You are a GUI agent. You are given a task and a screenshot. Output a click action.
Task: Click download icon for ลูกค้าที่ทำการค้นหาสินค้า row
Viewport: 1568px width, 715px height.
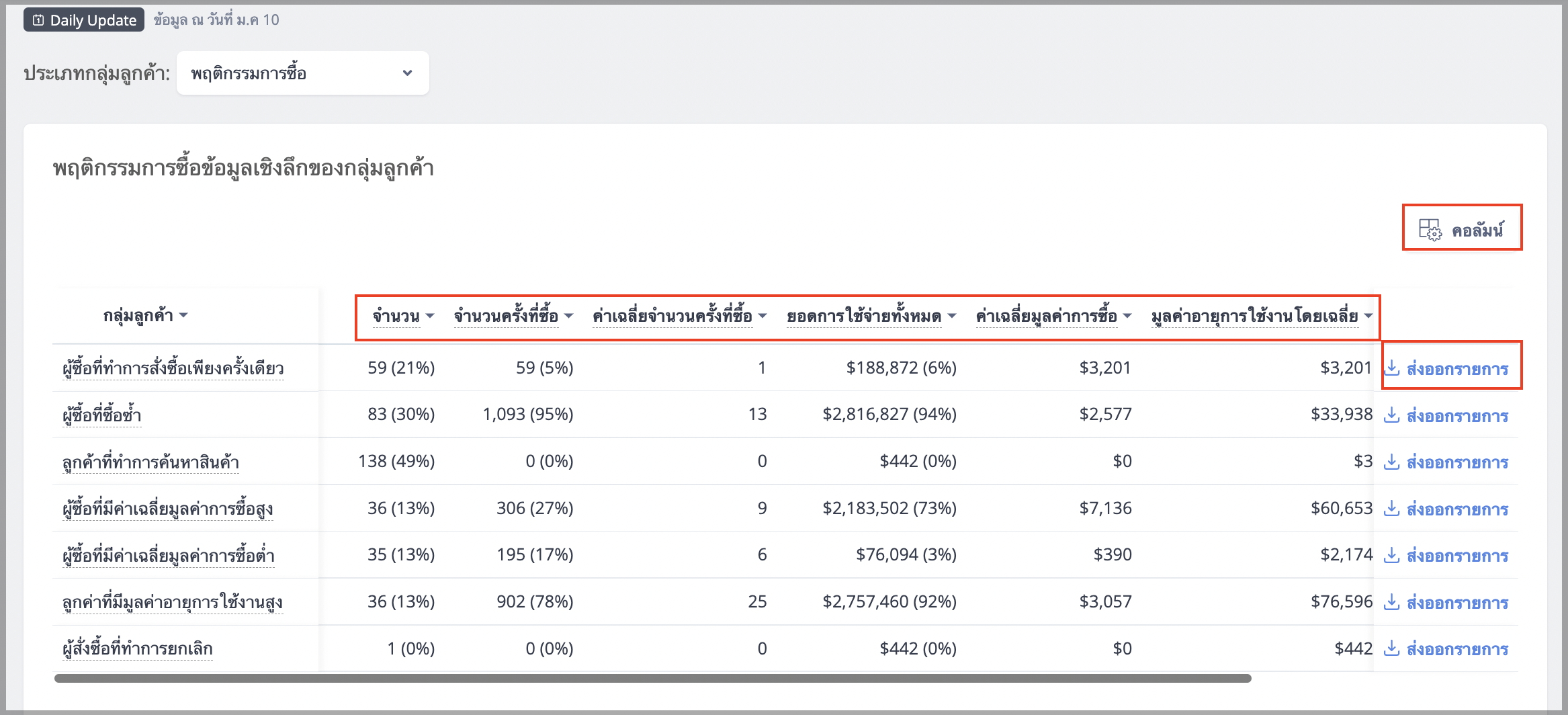click(x=1392, y=462)
